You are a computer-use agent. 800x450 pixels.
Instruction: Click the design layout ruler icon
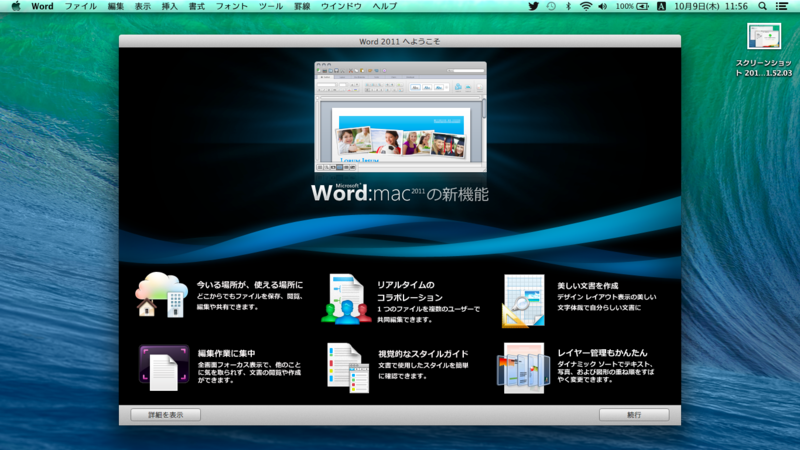(x=523, y=301)
